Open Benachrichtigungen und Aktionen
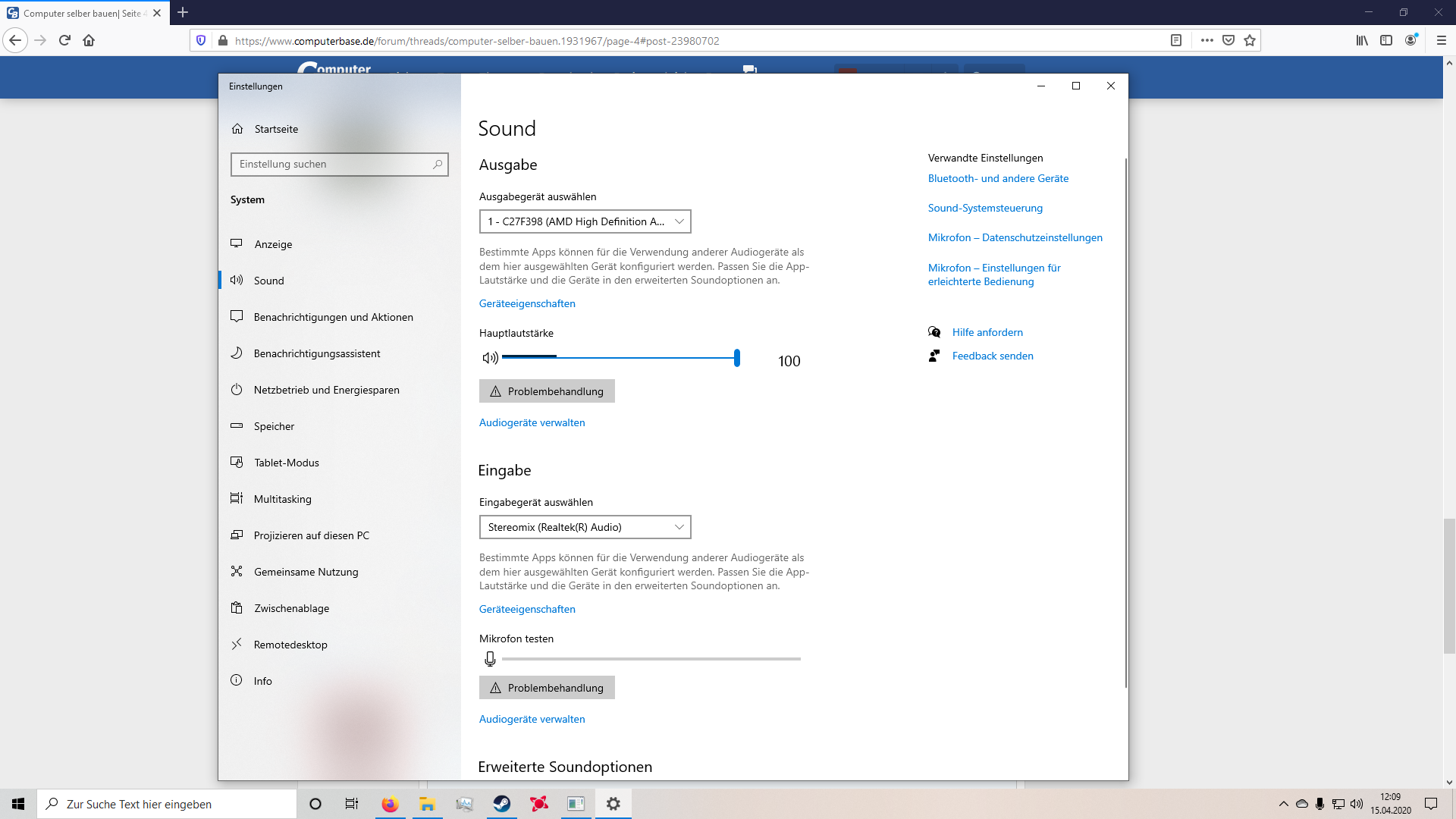Screen dimensions: 1456x819 (340, 317)
